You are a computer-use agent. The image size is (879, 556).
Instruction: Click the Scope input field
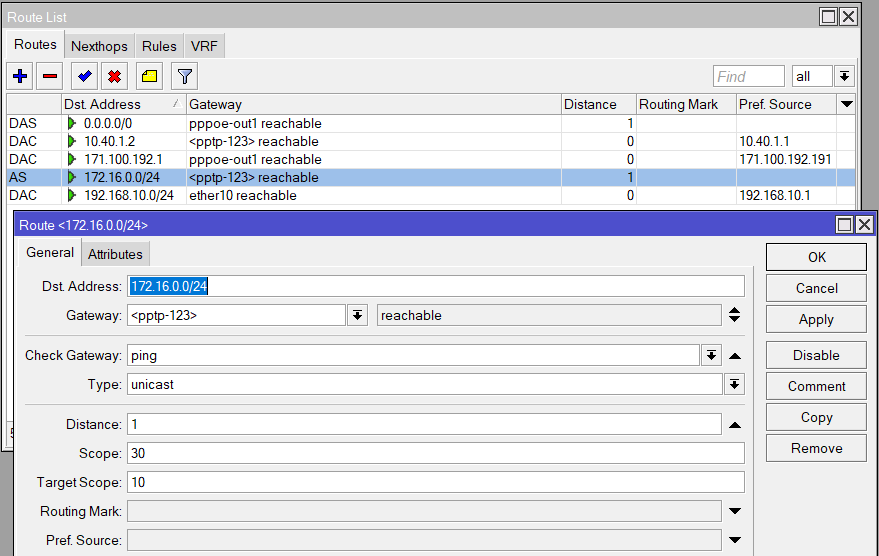pyautogui.click(x=435, y=453)
